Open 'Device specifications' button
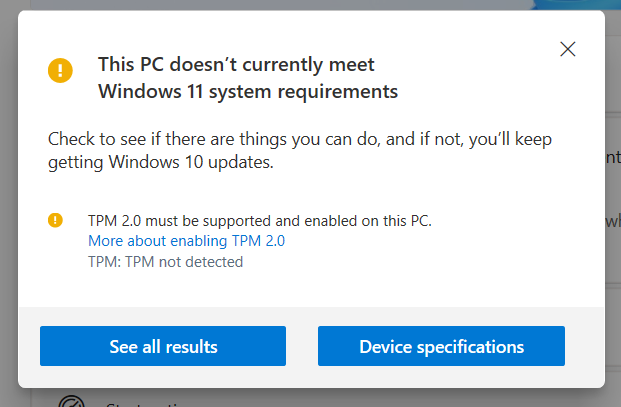 point(441,346)
